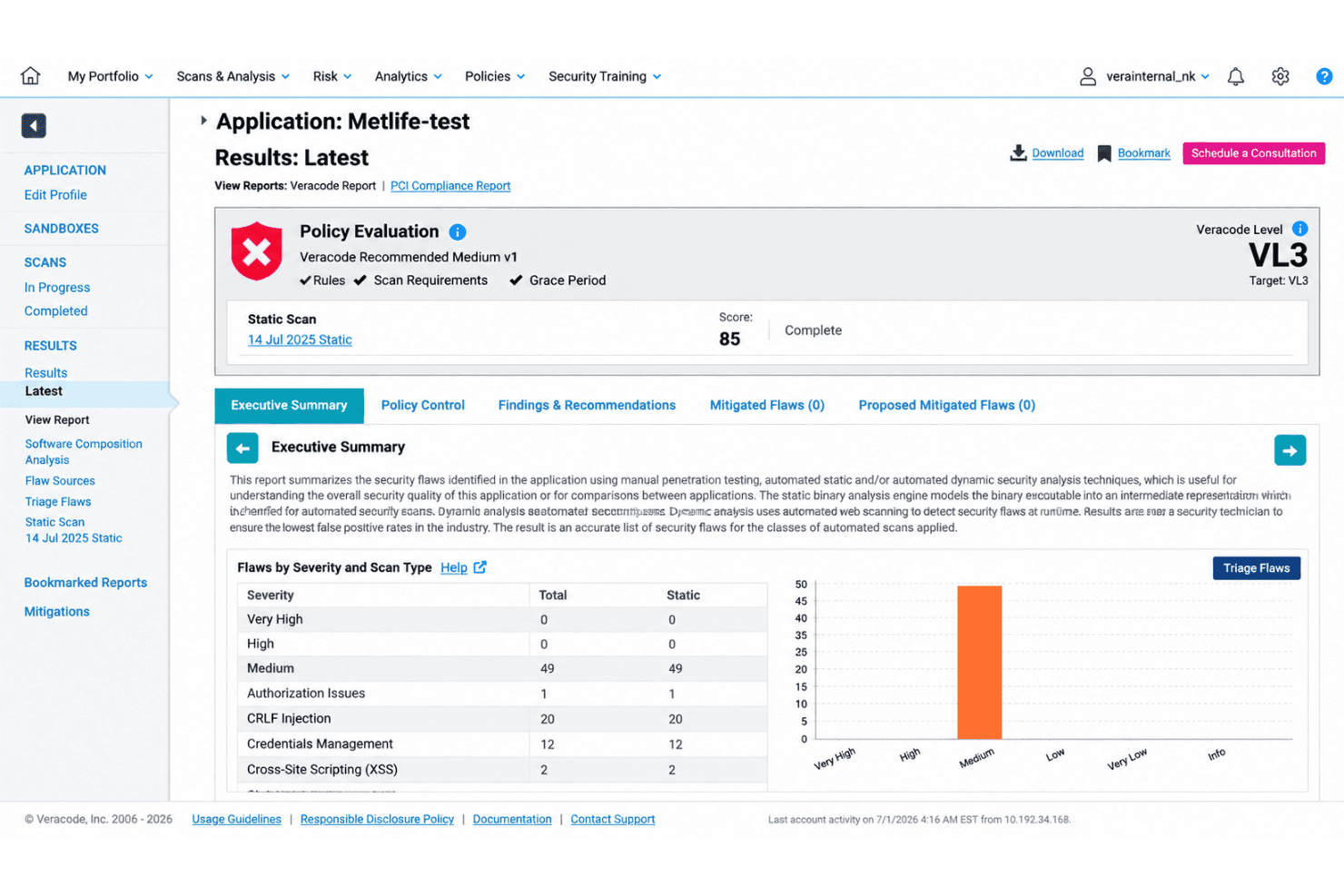
Task: Click the orange Medium bar in chart
Action: 979,663
